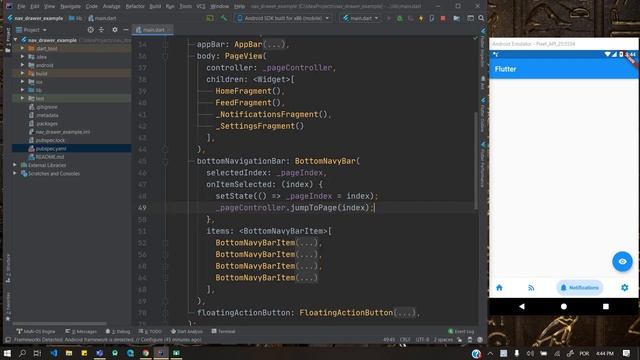640x360 pixels.
Task: Open the Event Log
Action: coord(461,331)
